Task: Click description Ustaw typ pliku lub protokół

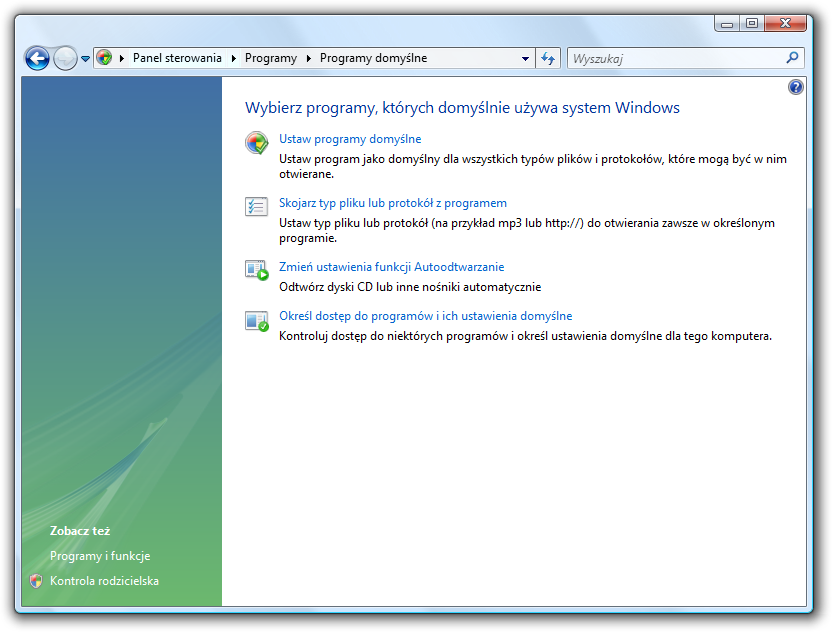Action: [x=527, y=230]
